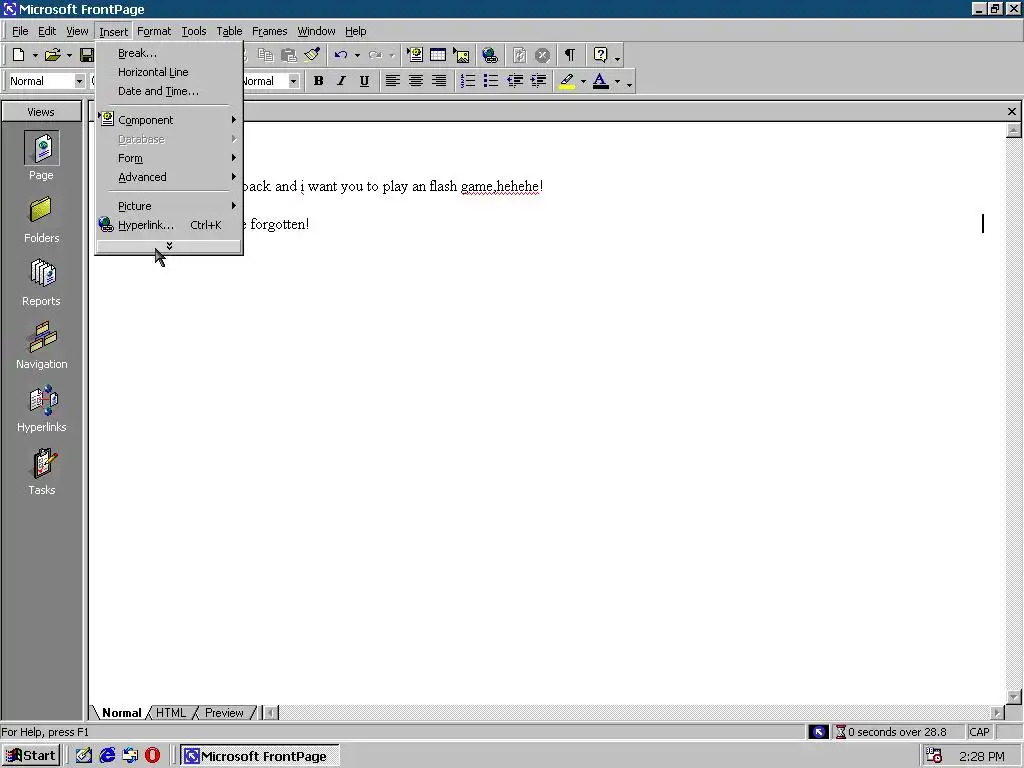The image size is (1024, 768).
Task: Choose Hyperlink... from the Insert menu
Action: click(169, 225)
